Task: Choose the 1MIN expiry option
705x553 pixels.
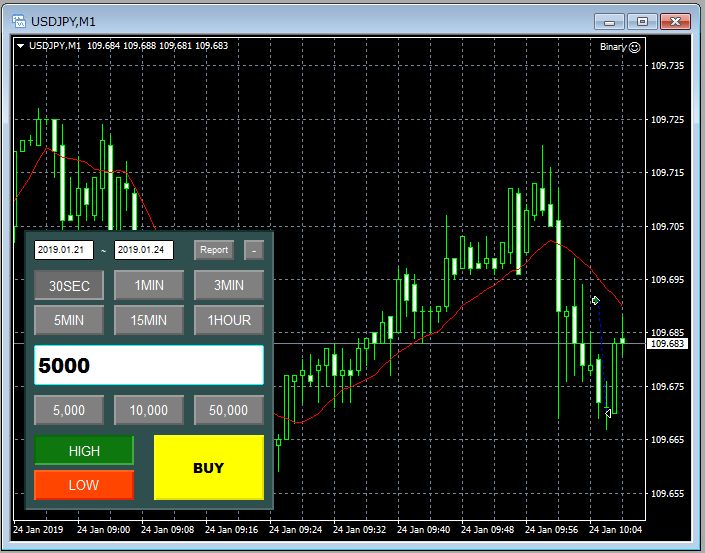Action: point(149,286)
